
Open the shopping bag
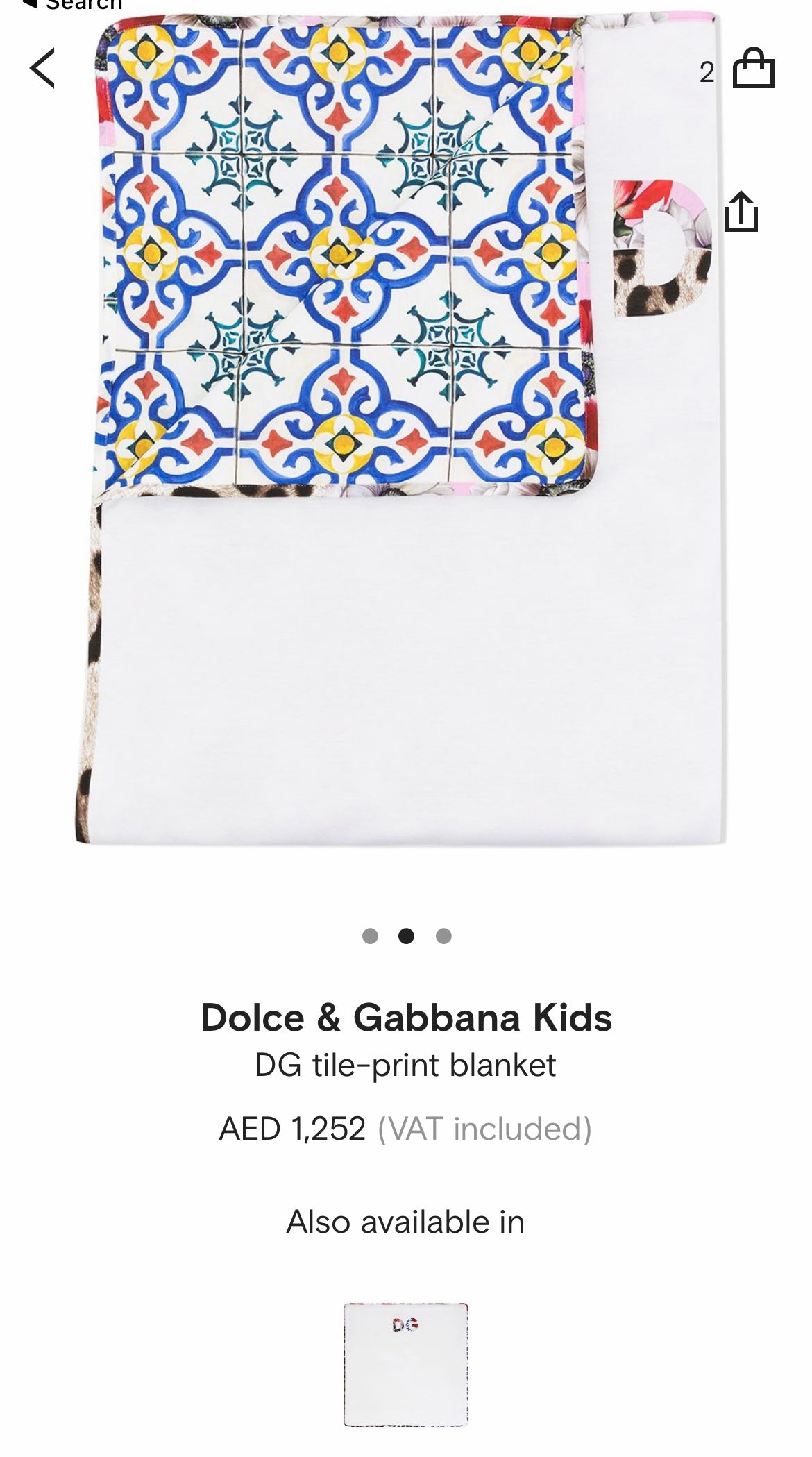[x=754, y=67]
